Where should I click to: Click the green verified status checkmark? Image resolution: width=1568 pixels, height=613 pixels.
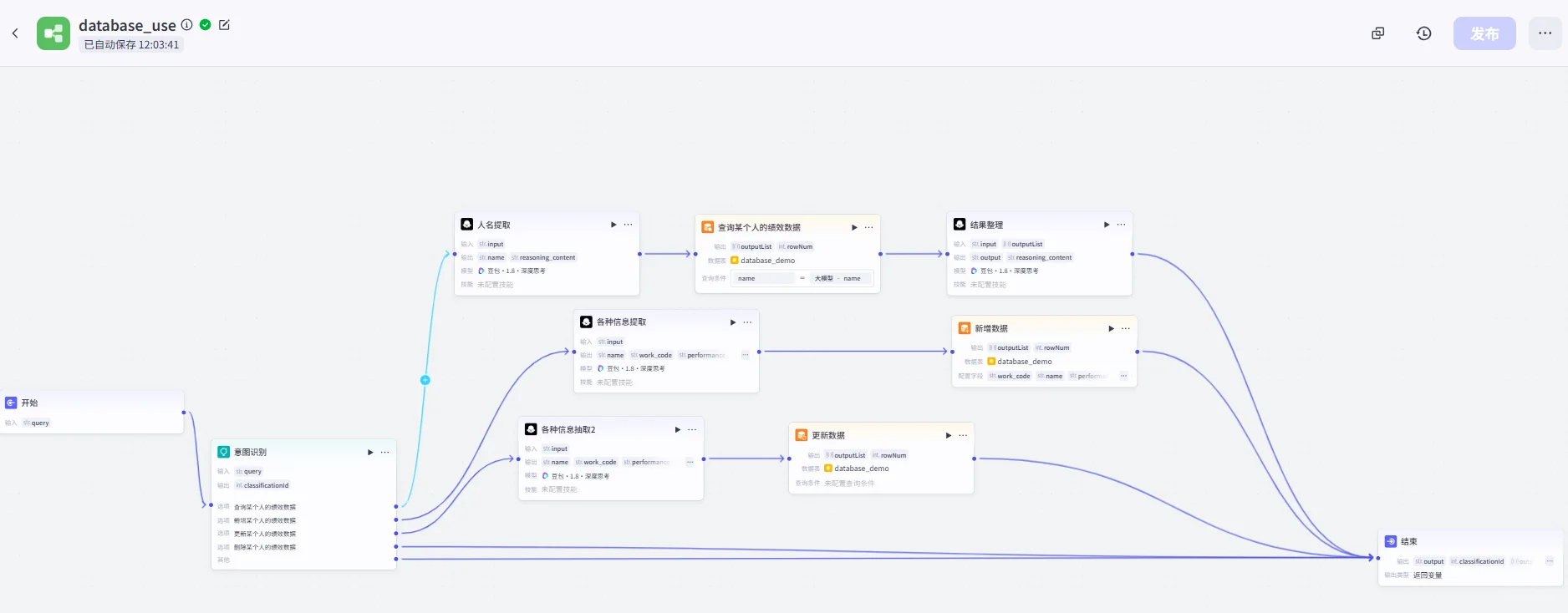pos(206,25)
